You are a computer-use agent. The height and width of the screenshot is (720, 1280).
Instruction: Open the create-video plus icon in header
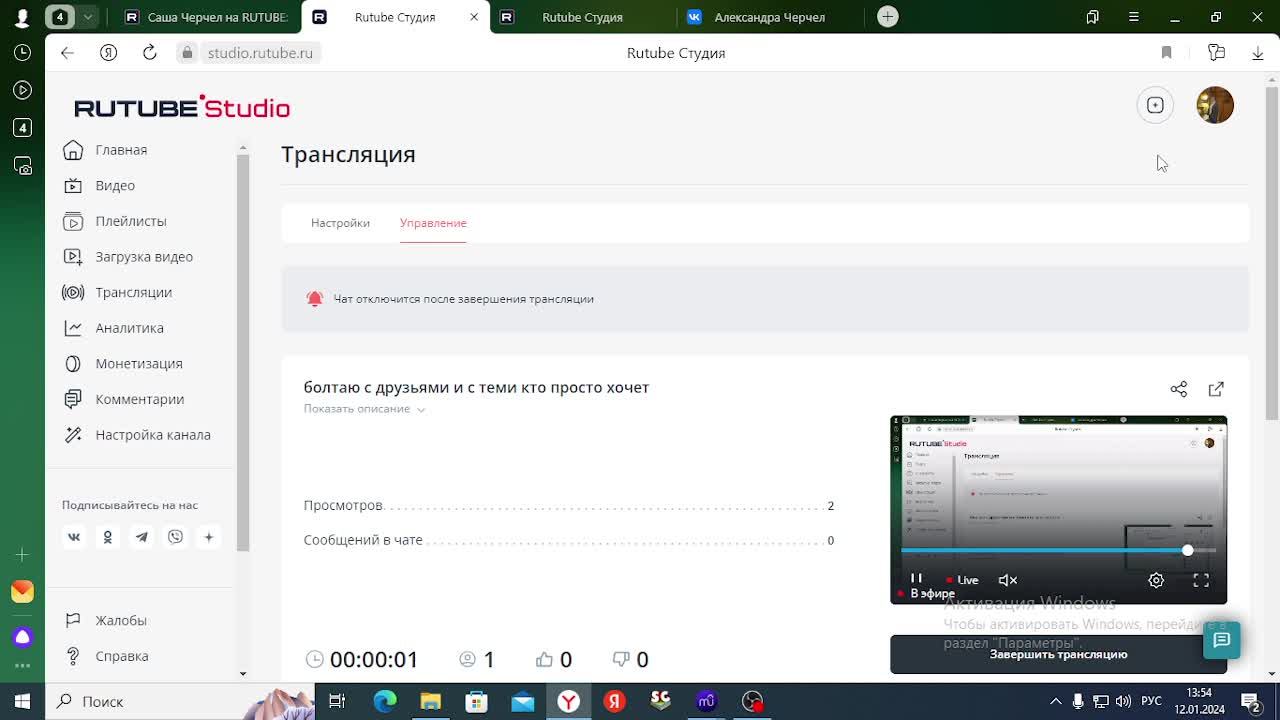pos(1155,105)
